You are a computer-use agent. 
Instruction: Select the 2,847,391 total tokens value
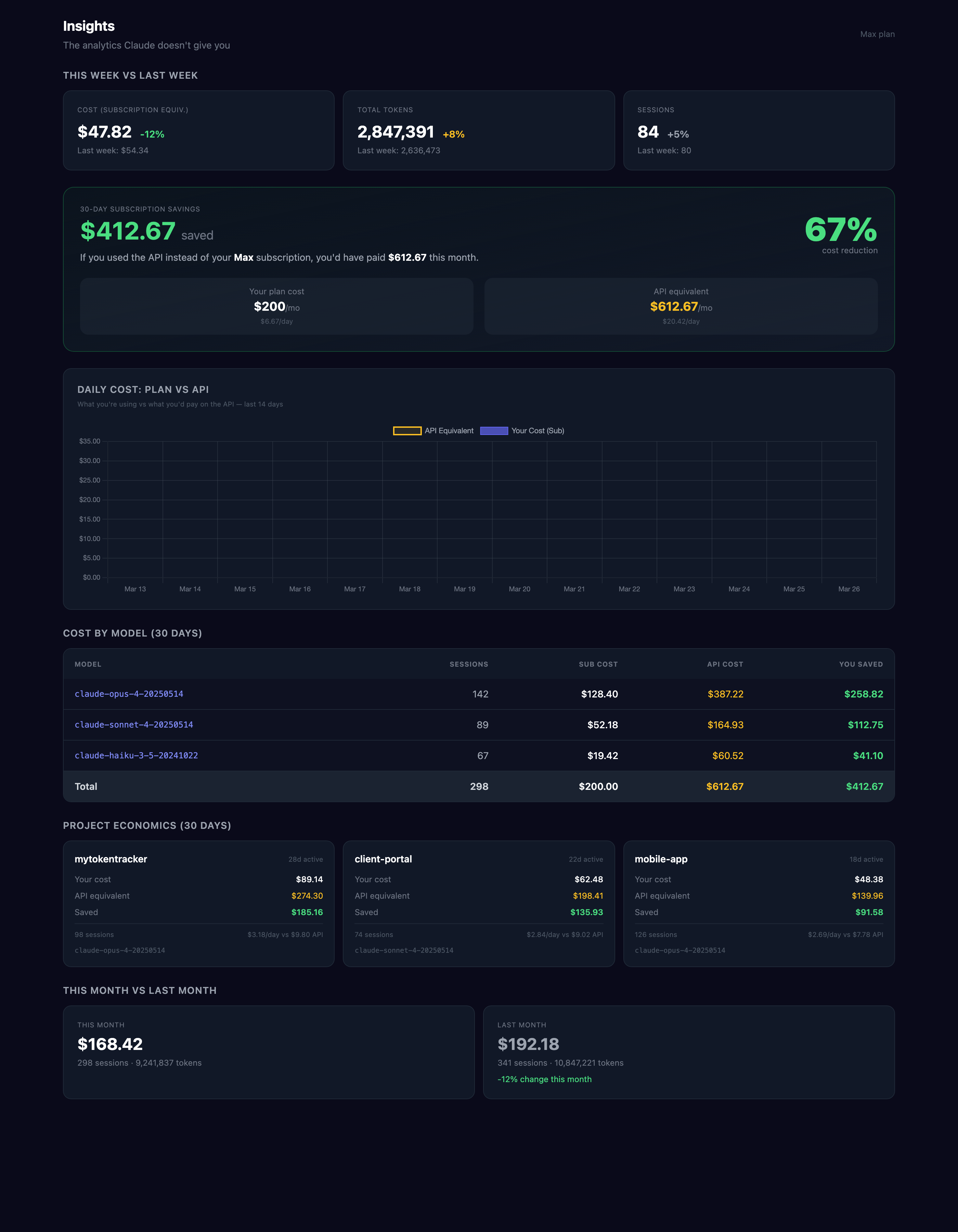click(x=395, y=132)
